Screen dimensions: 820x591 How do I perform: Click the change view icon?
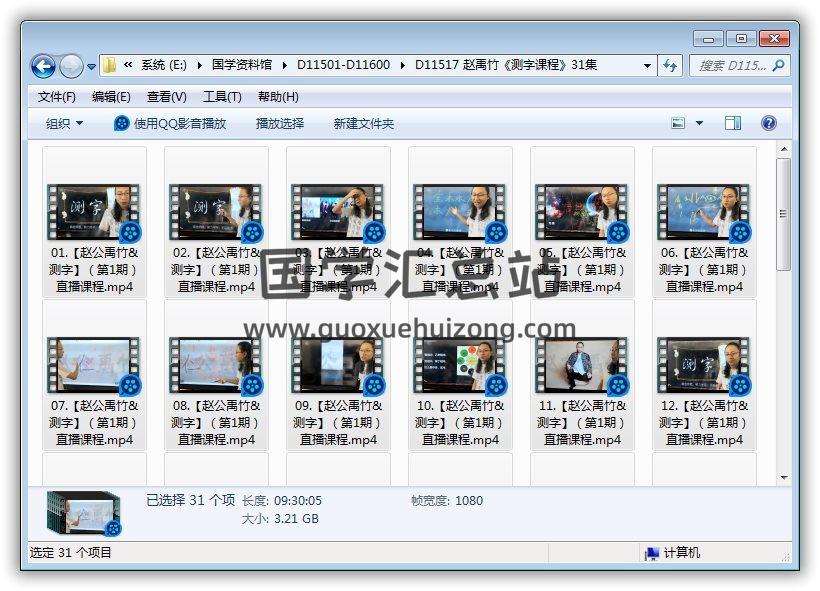[679, 123]
